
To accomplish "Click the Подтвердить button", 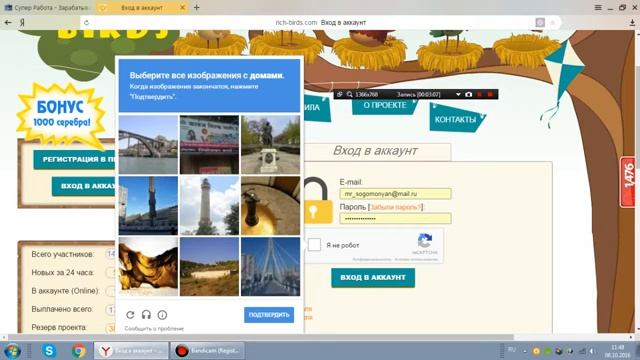I will 269,315.
